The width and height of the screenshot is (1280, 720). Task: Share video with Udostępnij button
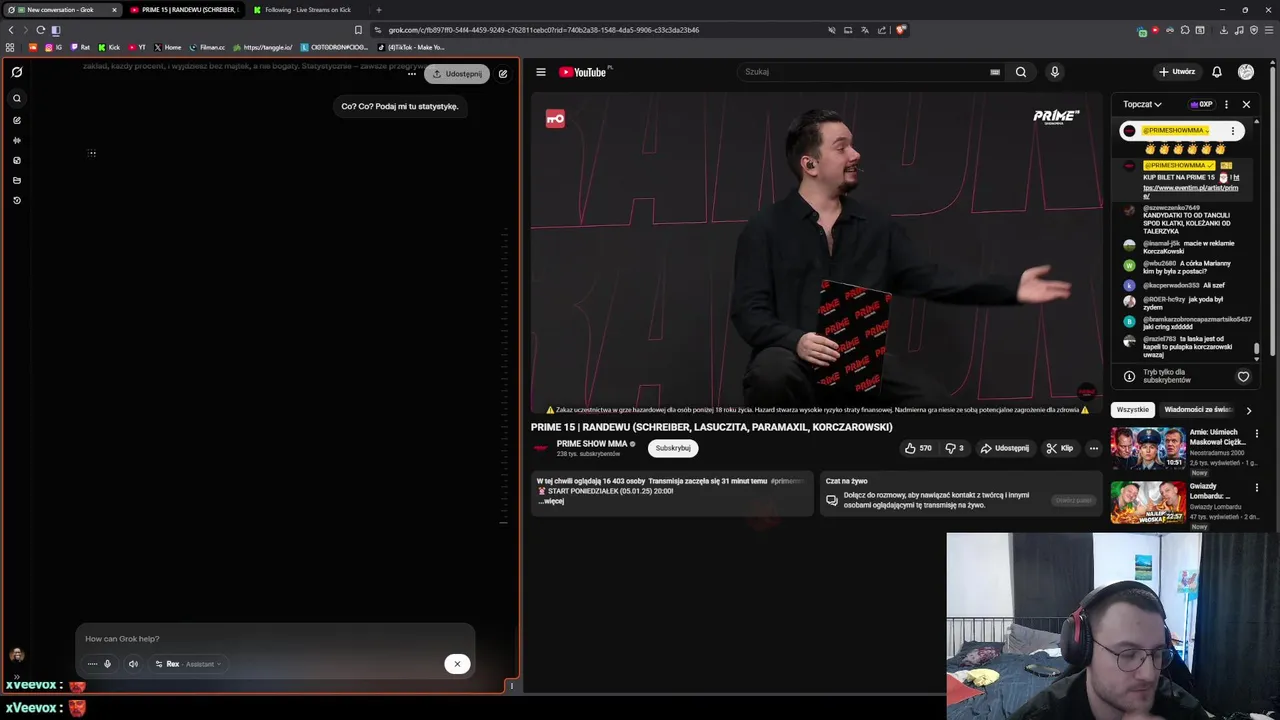pyautogui.click(x=1005, y=448)
